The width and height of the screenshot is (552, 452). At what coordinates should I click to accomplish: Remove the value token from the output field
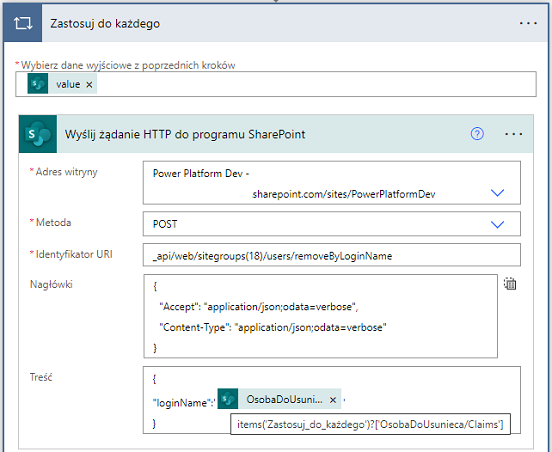pyautogui.click(x=89, y=84)
